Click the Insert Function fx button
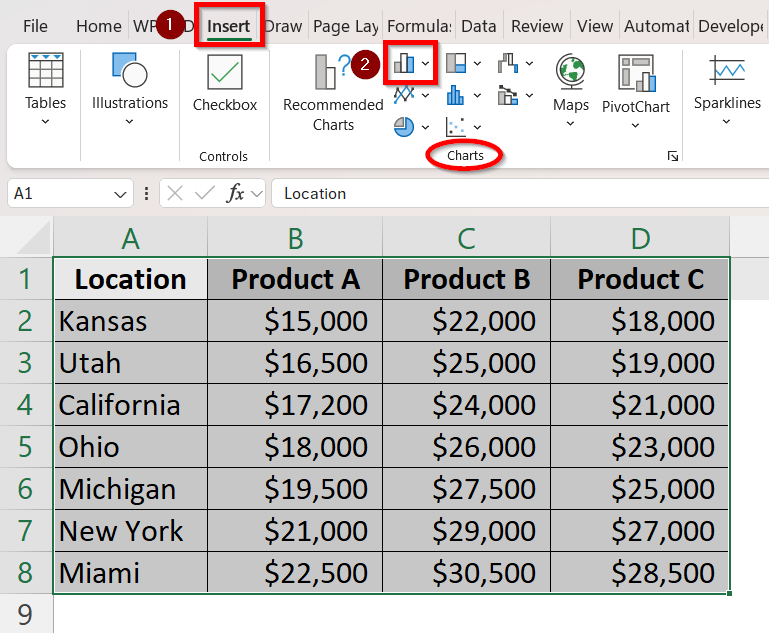 [x=236, y=194]
